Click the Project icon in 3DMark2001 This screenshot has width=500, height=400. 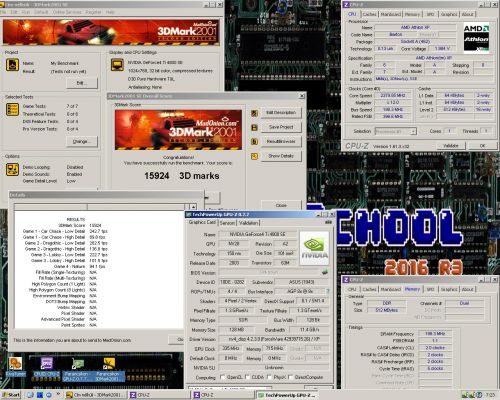tap(12, 65)
